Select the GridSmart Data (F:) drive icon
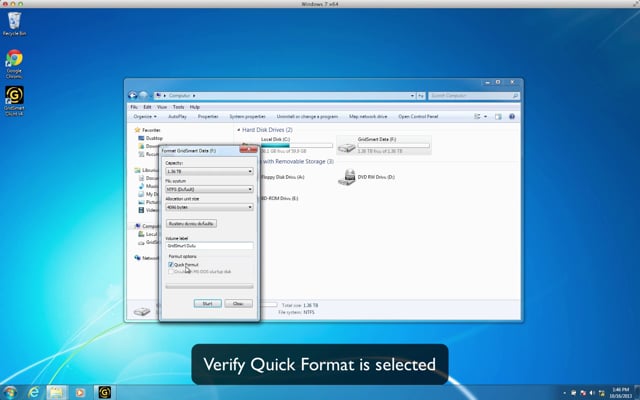 click(346, 146)
